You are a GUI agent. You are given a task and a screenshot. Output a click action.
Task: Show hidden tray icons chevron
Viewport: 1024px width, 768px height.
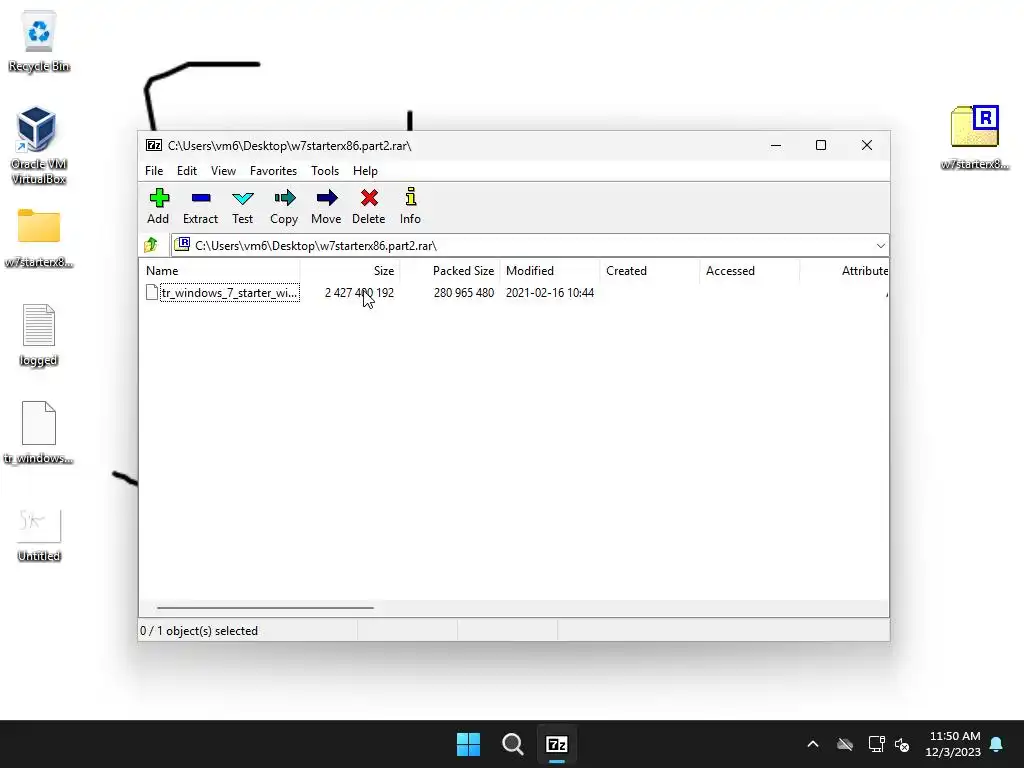point(813,744)
